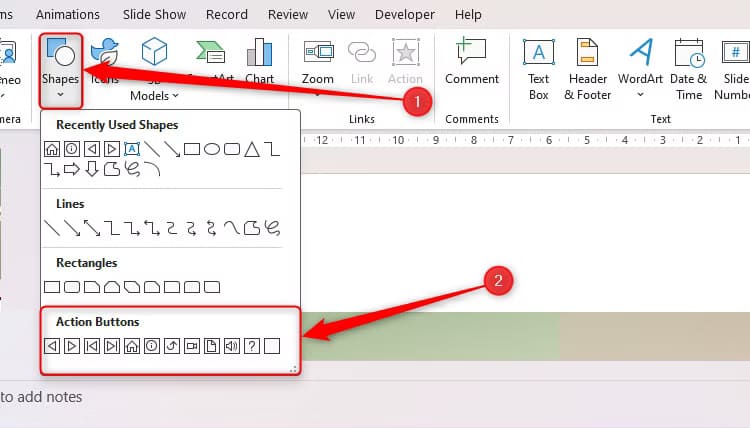Choose scribble tool under Lines section

pos(272,228)
